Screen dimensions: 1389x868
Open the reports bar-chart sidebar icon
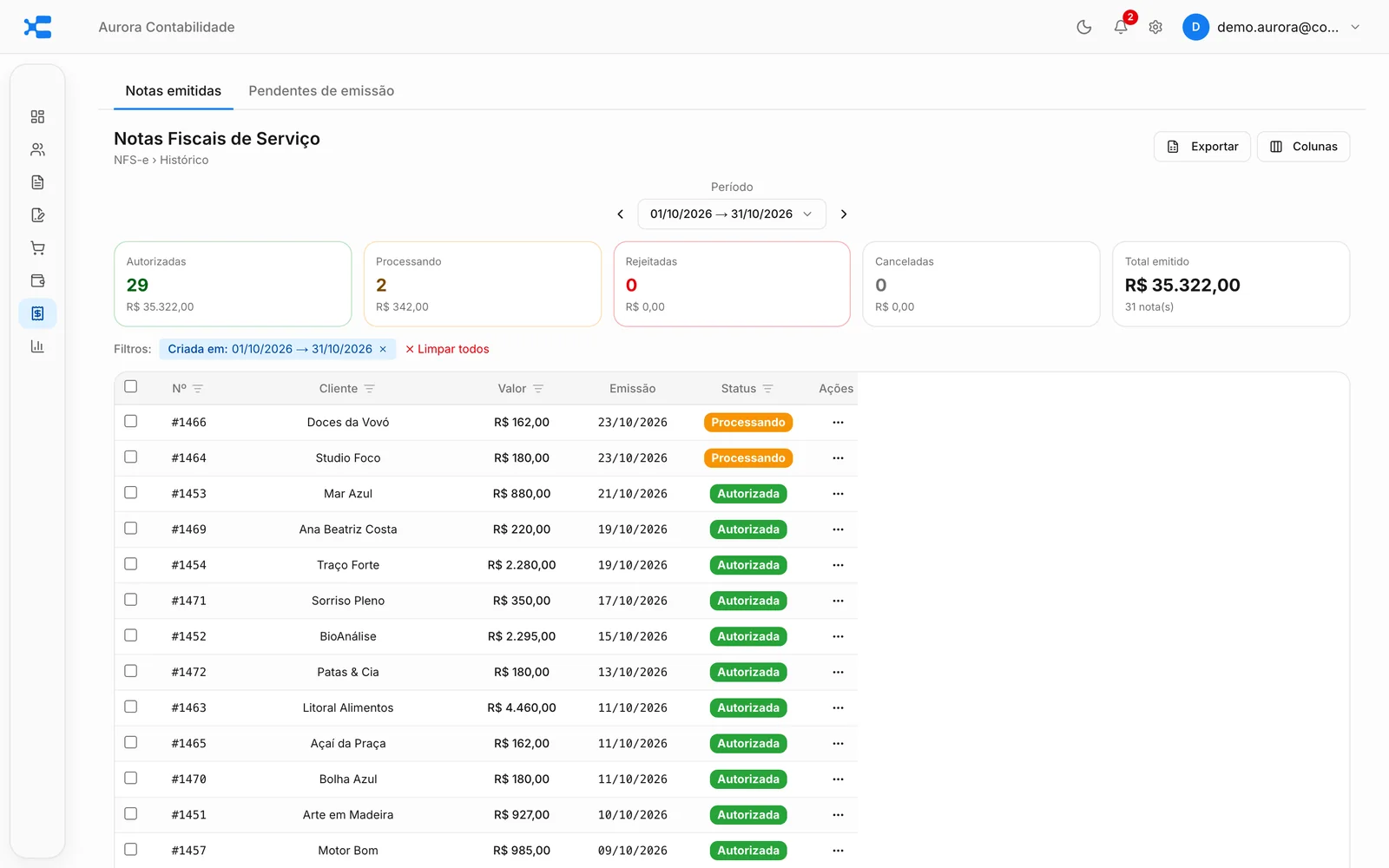(37, 346)
